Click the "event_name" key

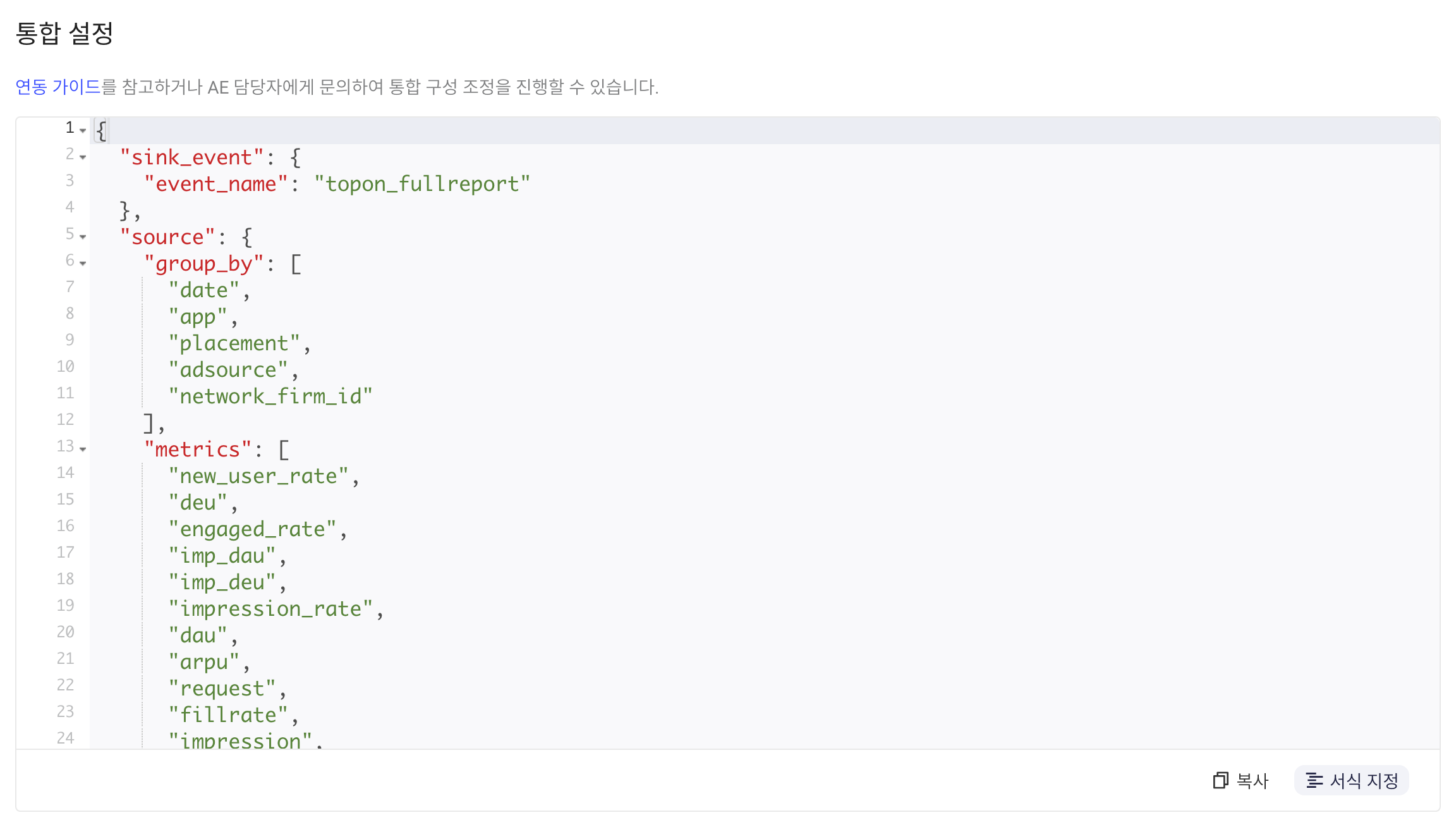[x=216, y=184]
